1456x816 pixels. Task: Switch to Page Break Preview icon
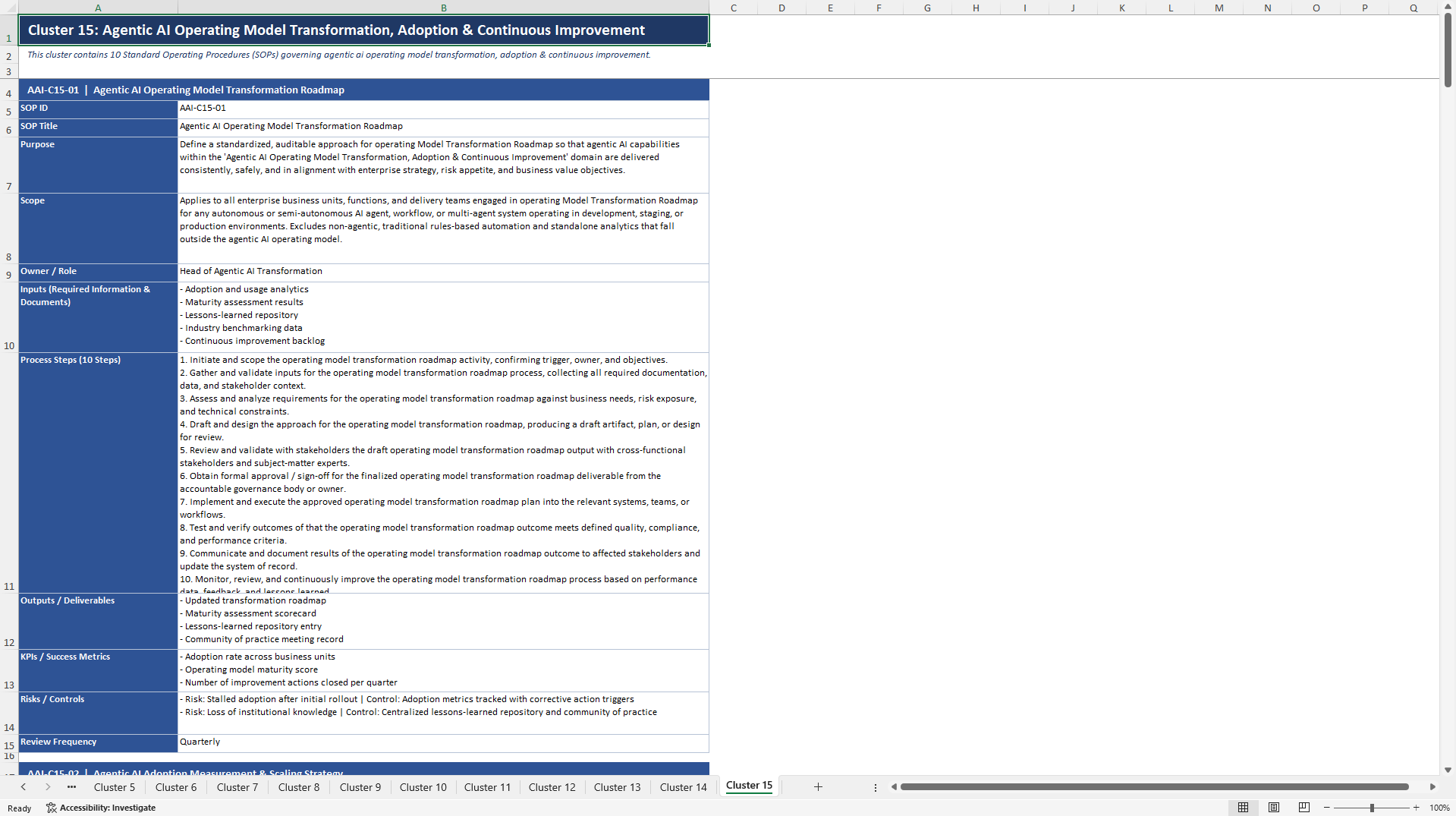click(1303, 808)
